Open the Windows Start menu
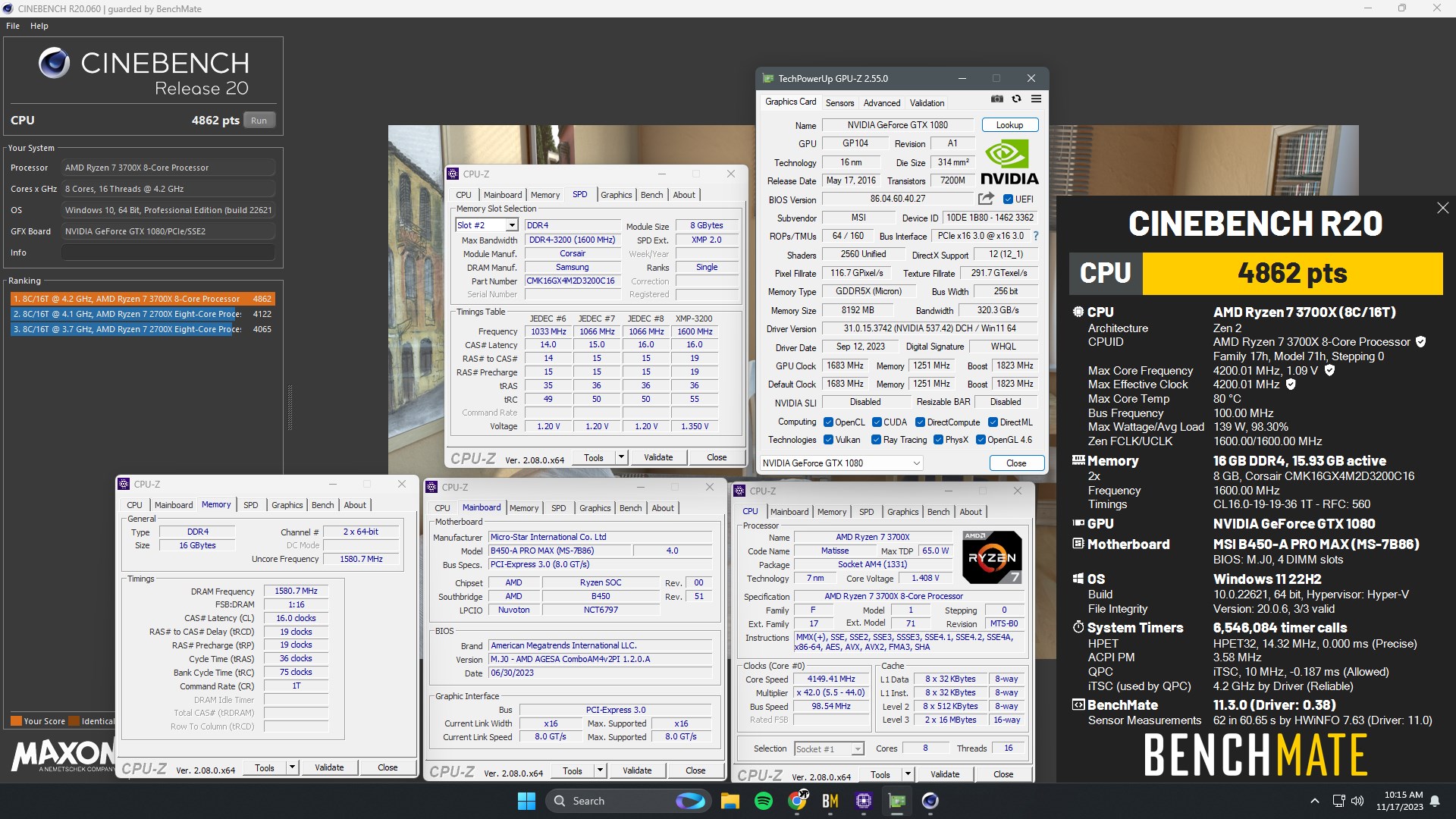1456x819 pixels. 526,801
